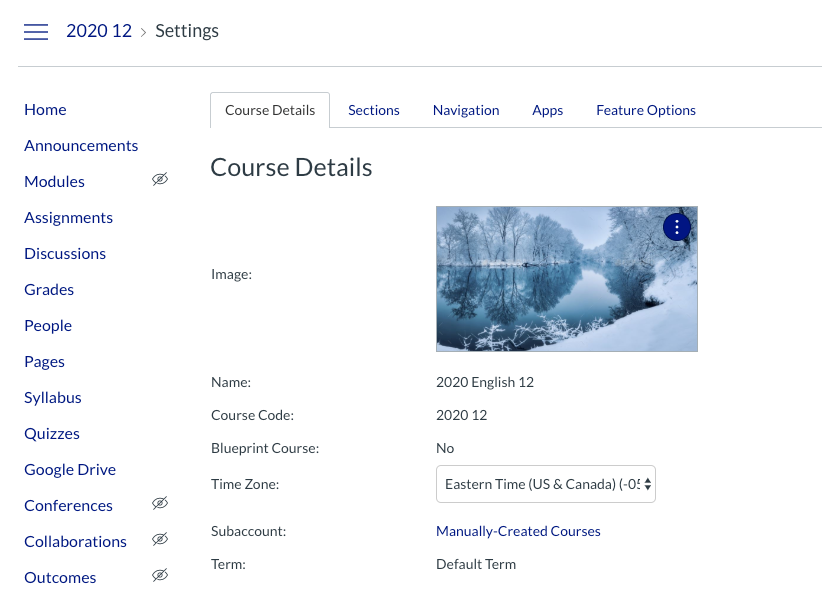This screenshot has width=822, height=591.
Task: Click the hidden eye icon beside Collaborations
Action: [160, 540]
